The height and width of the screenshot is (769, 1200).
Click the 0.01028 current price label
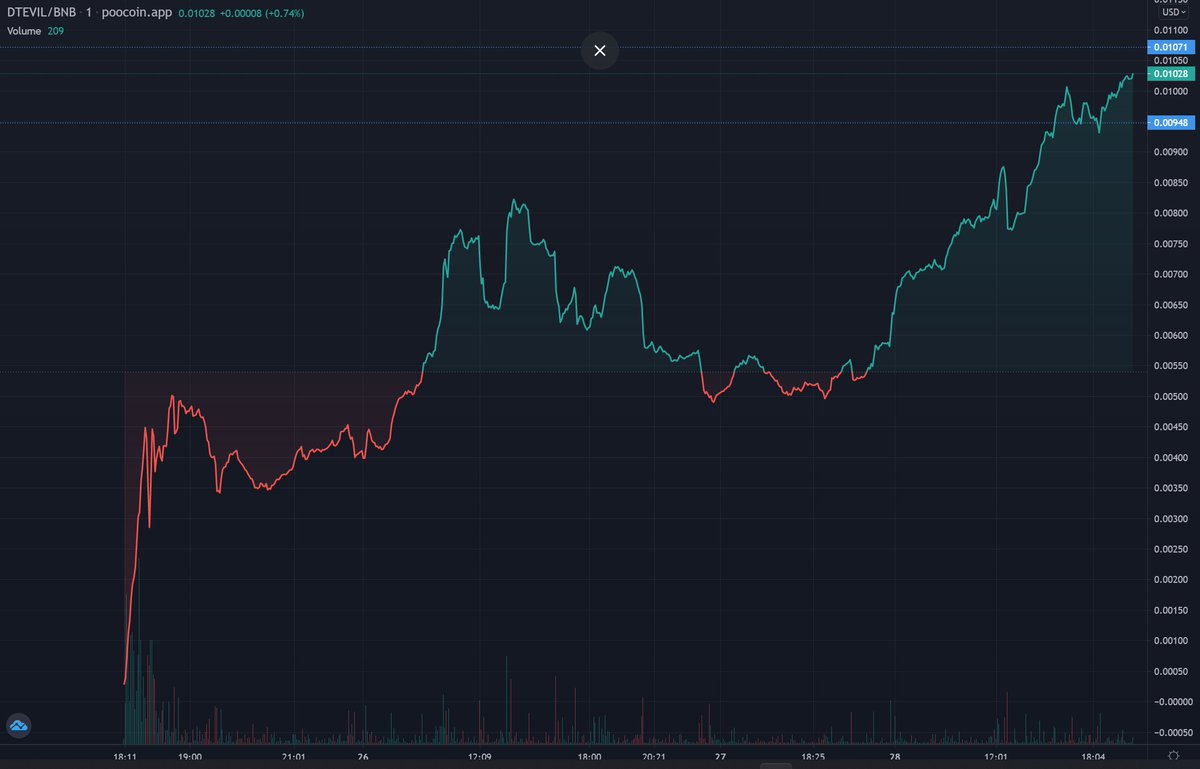click(x=1170, y=74)
